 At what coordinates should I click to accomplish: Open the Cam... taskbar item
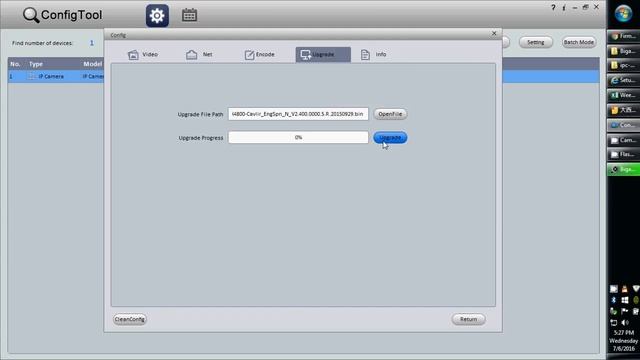click(x=623, y=140)
